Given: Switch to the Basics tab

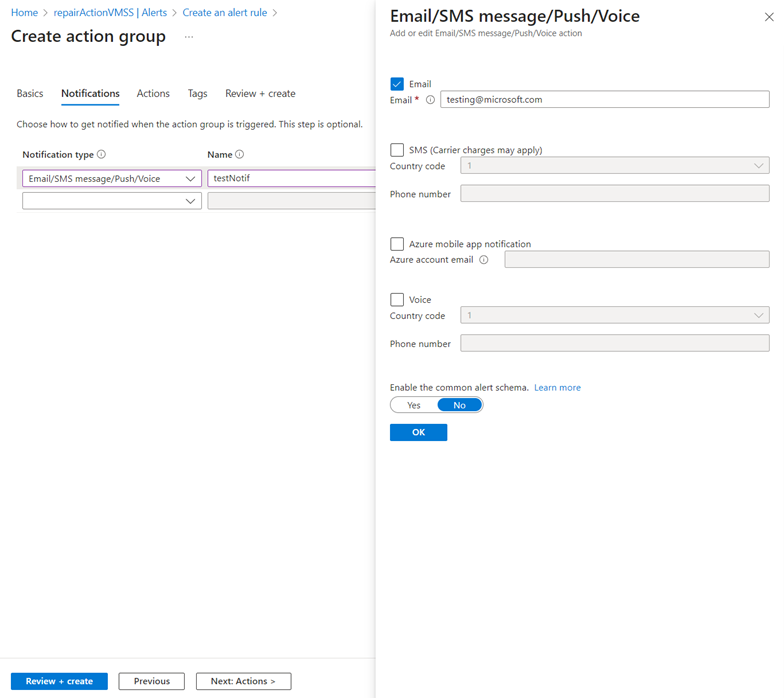Looking at the screenshot, I should click(x=30, y=94).
